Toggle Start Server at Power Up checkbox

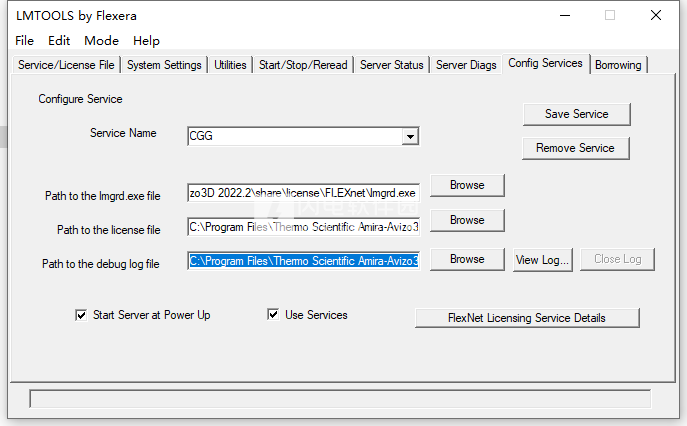click(81, 315)
